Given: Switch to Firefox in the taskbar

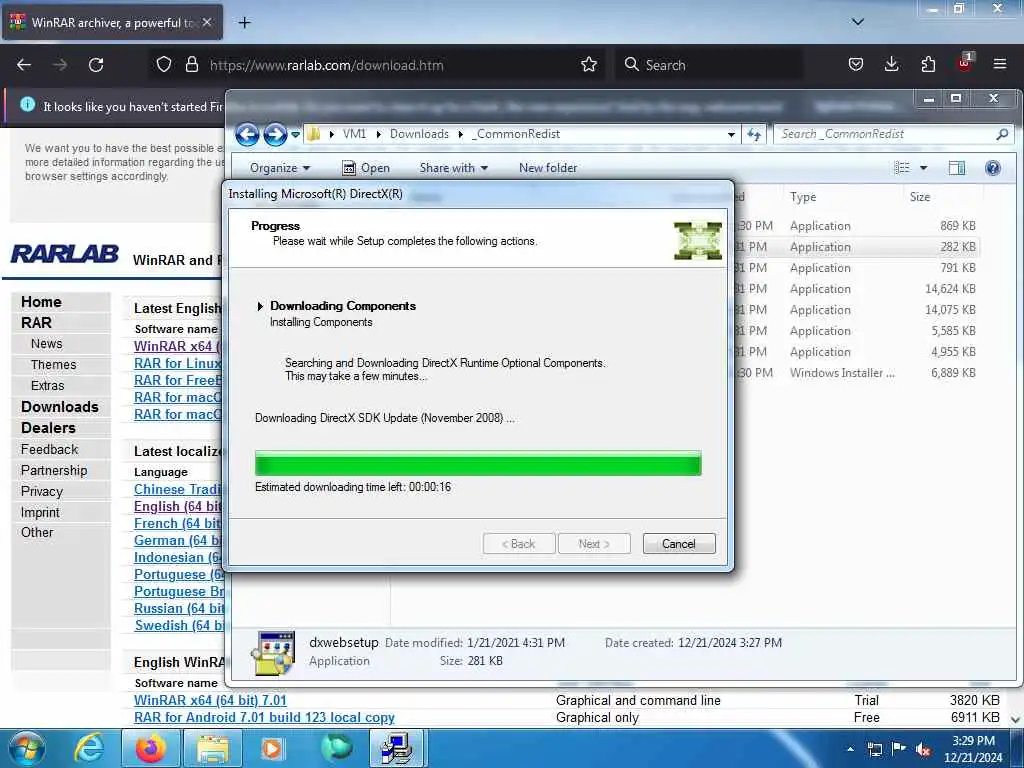Looking at the screenshot, I should click(151, 748).
